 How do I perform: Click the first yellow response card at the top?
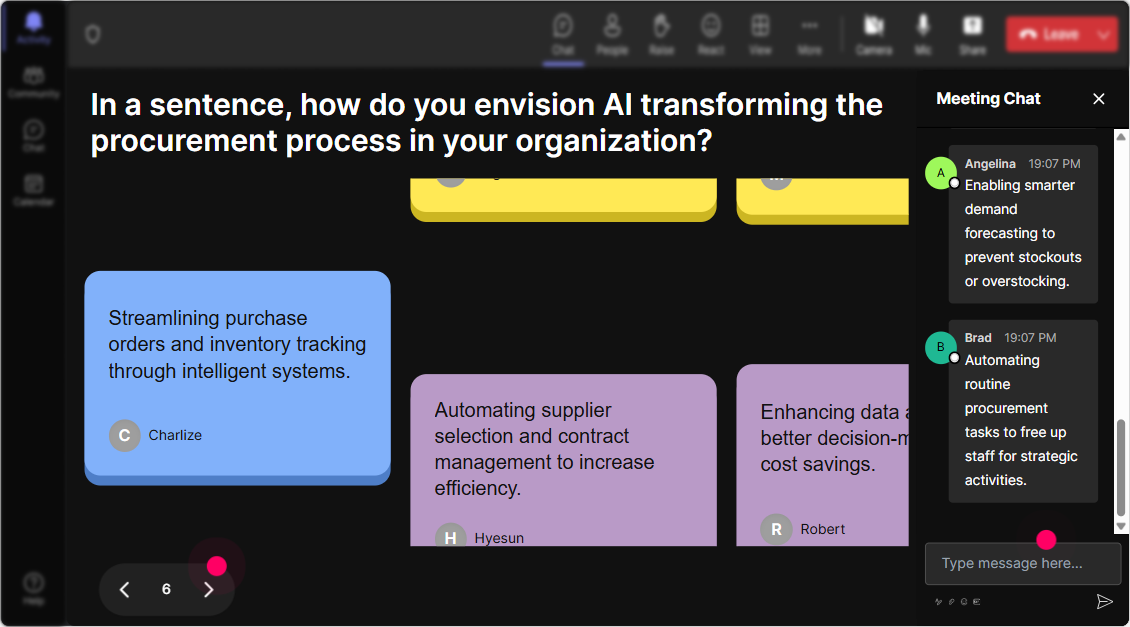coord(564,200)
